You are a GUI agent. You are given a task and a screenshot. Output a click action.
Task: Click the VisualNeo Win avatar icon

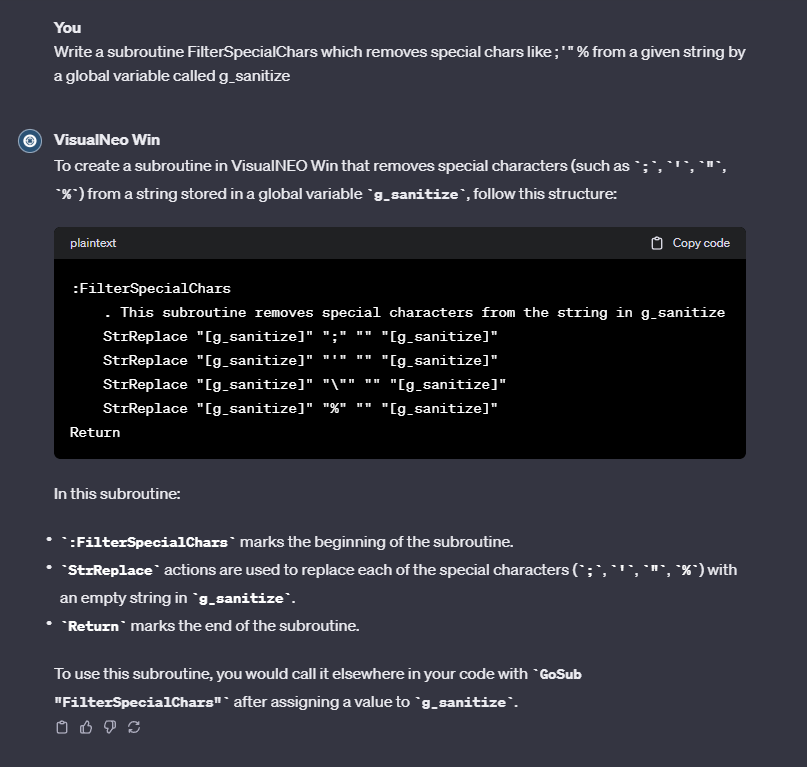(30, 141)
